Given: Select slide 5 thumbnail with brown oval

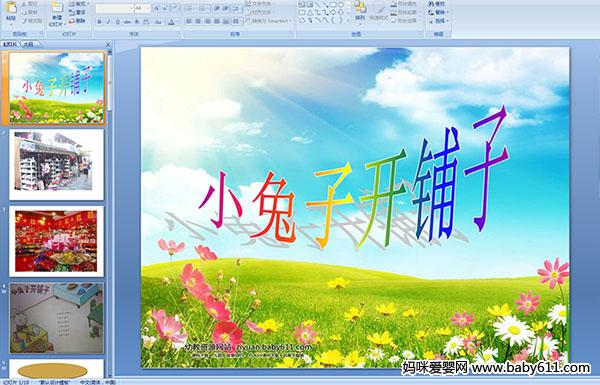Looking at the screenshot, I should click(x=57, y=368).
